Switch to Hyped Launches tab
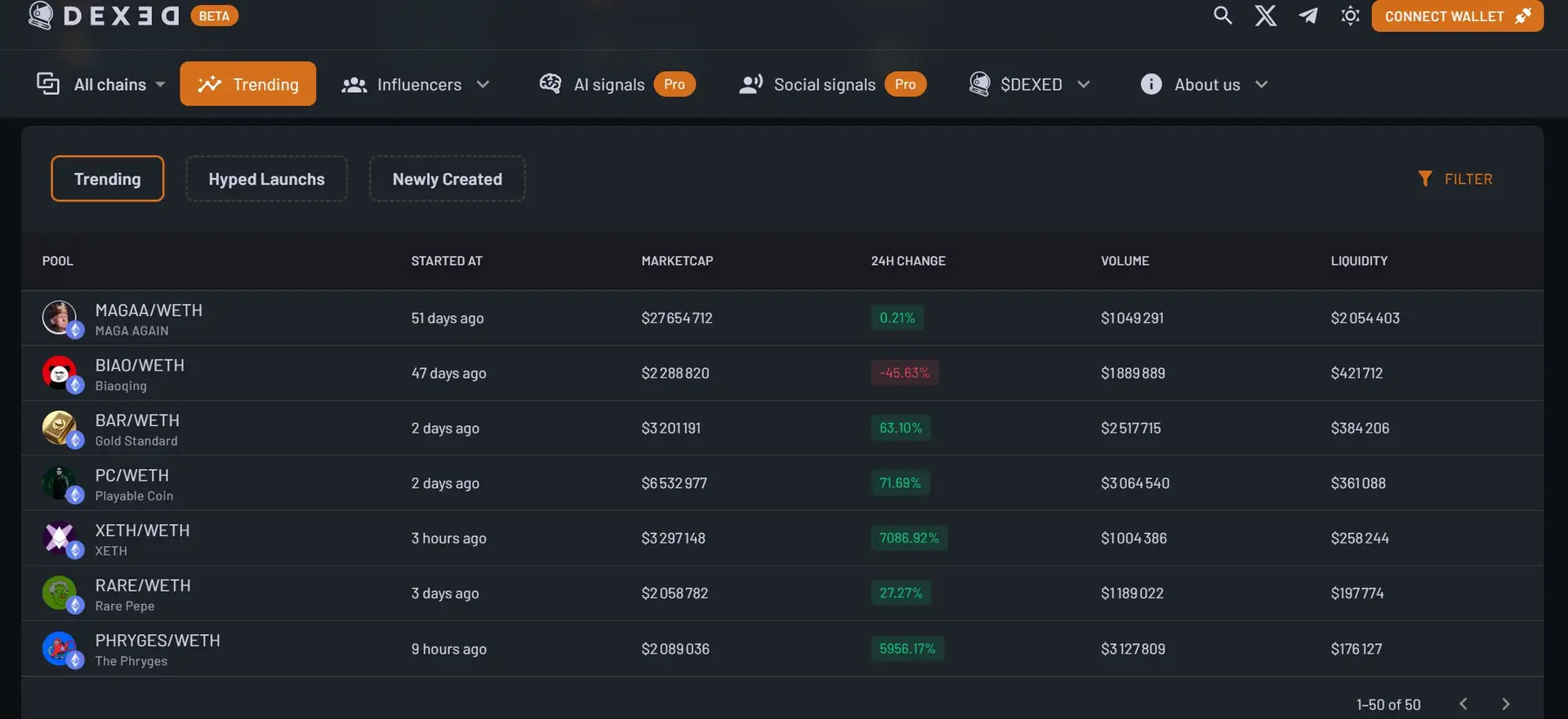The image size is (1568, 719). (266, 179)
